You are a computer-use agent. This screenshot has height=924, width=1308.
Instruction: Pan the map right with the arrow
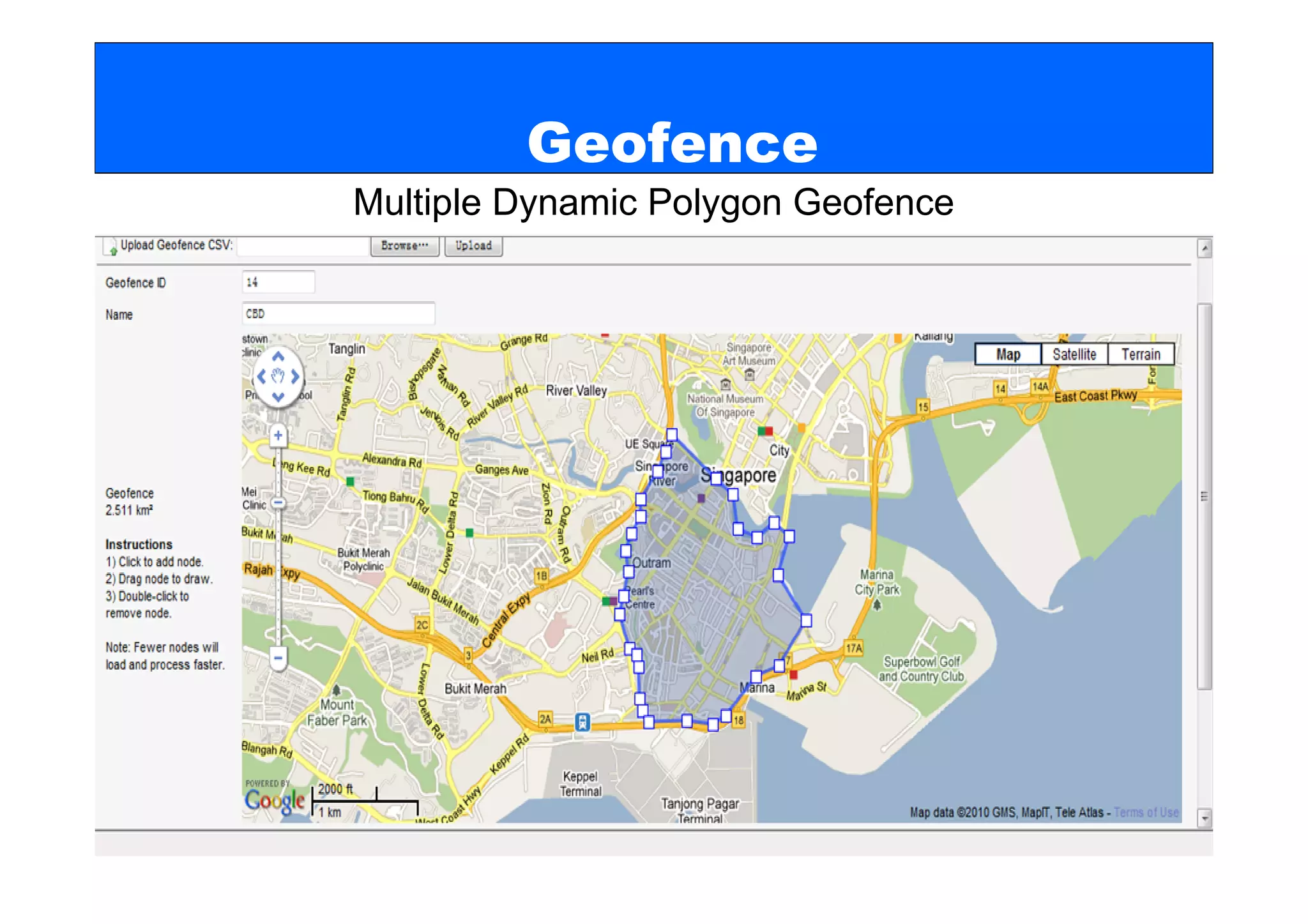(x=295, y=377)
